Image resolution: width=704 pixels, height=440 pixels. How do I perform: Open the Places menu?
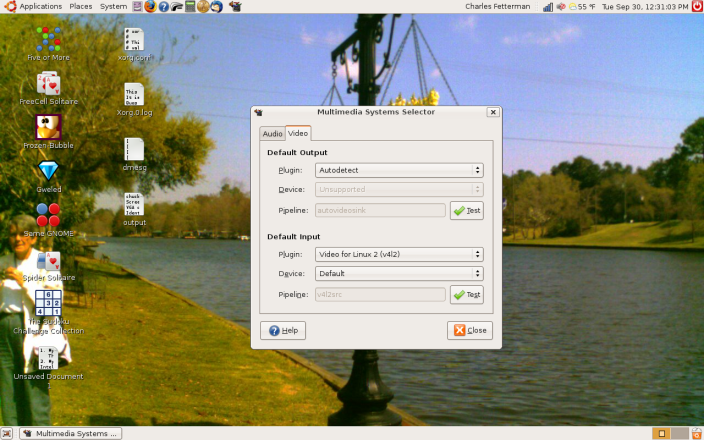(81, 6)
